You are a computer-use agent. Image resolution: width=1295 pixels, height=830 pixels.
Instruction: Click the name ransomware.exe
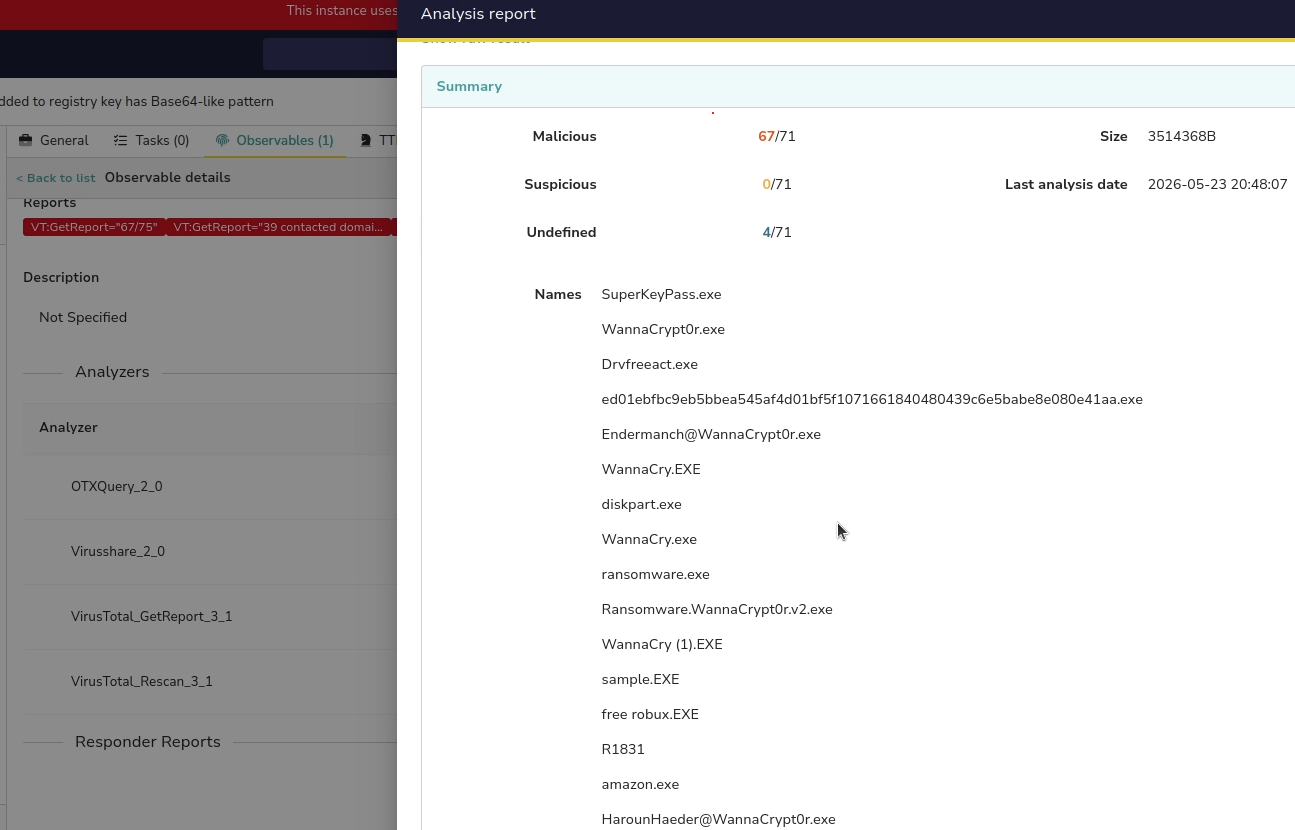tap(655, 574)
